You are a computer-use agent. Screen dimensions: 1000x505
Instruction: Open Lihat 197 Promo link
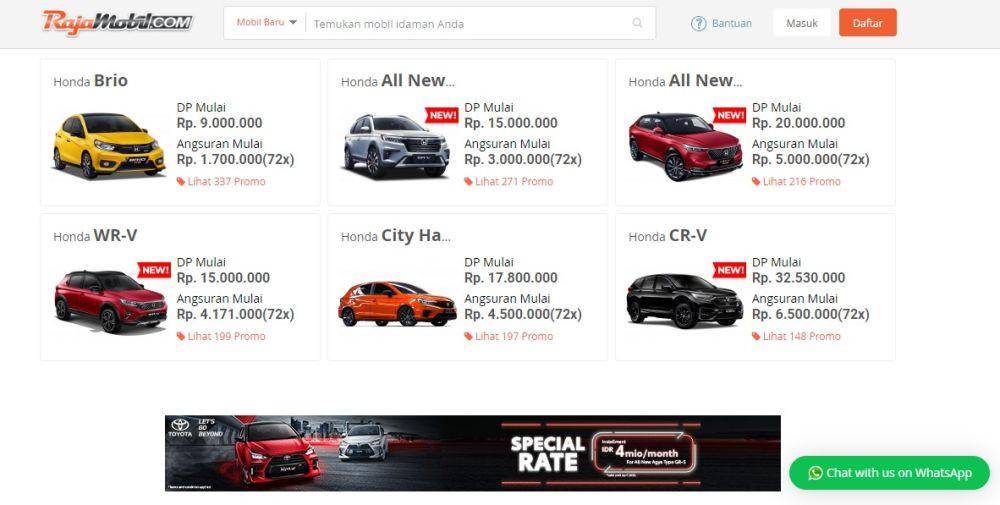514,337
